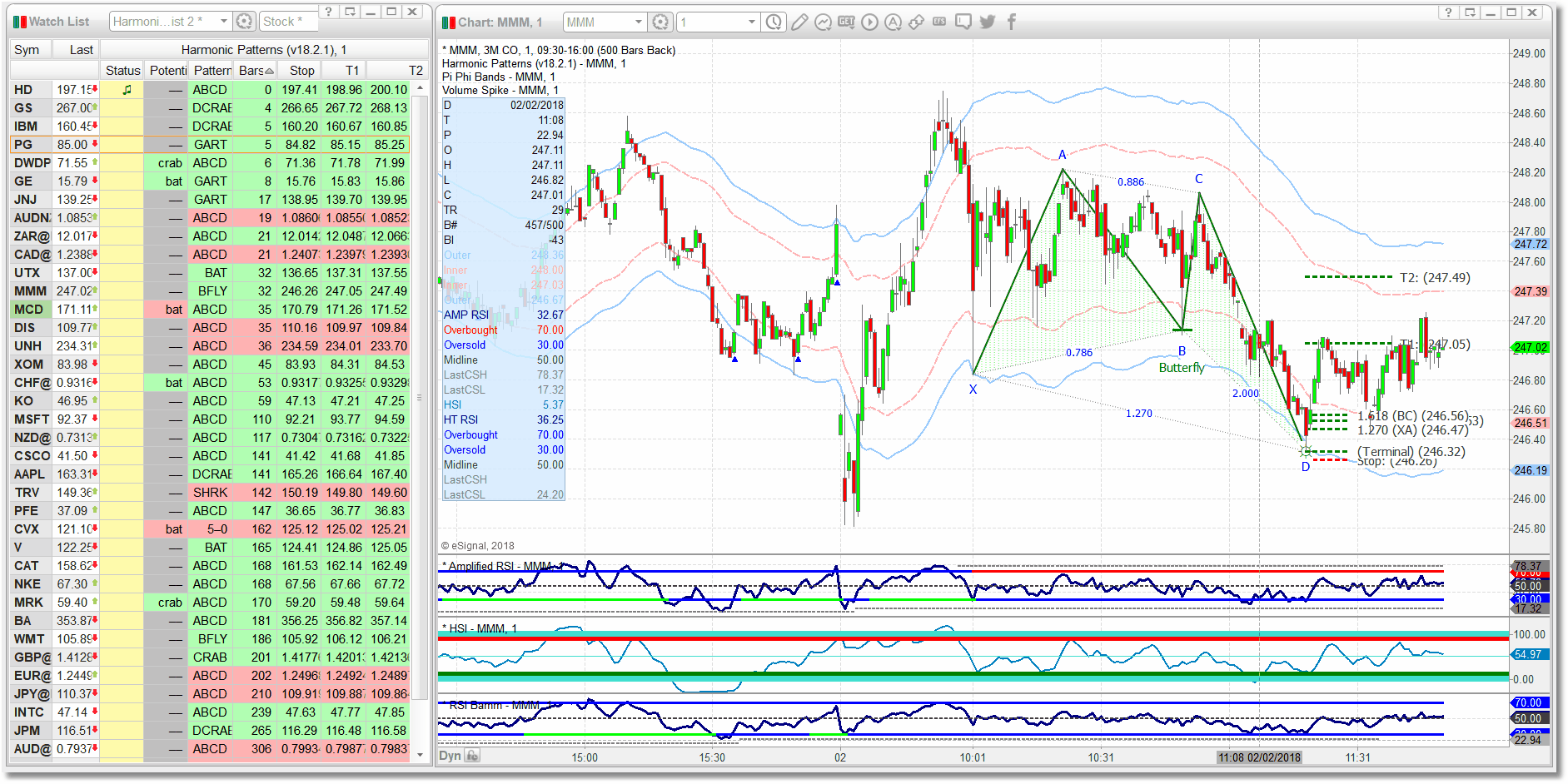Open the studies line-chart icon
This screenshot has width=1568, height=784.
[823, 22]
